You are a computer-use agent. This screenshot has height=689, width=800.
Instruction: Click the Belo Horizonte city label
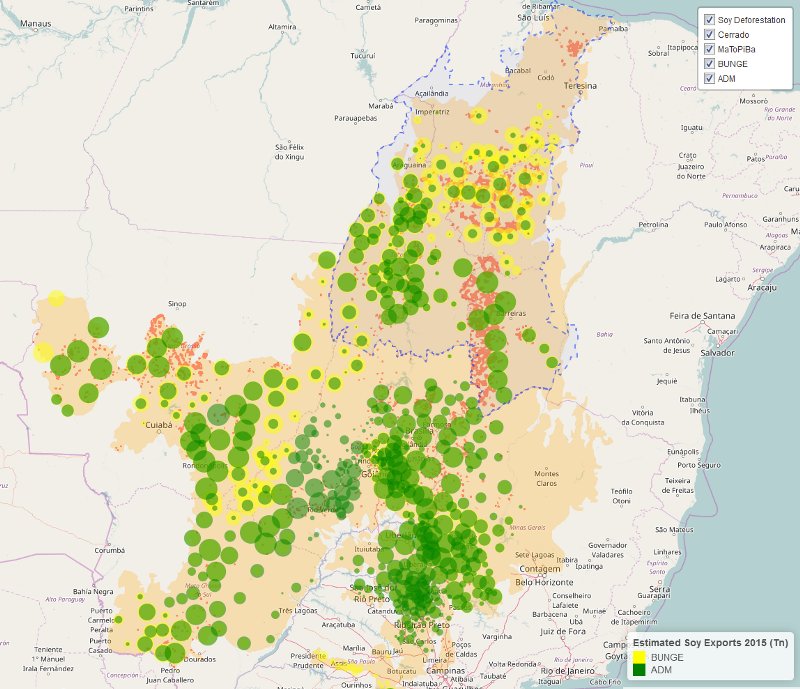pyautogui.click(x=544, y=582)
